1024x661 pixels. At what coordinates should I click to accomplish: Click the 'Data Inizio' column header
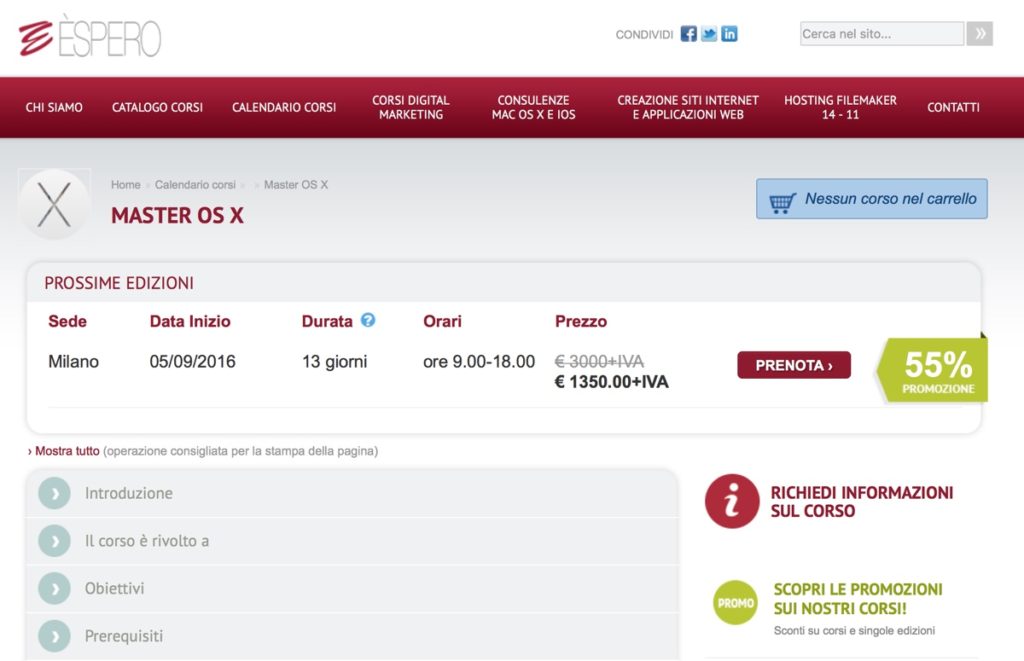click(190, 321)
